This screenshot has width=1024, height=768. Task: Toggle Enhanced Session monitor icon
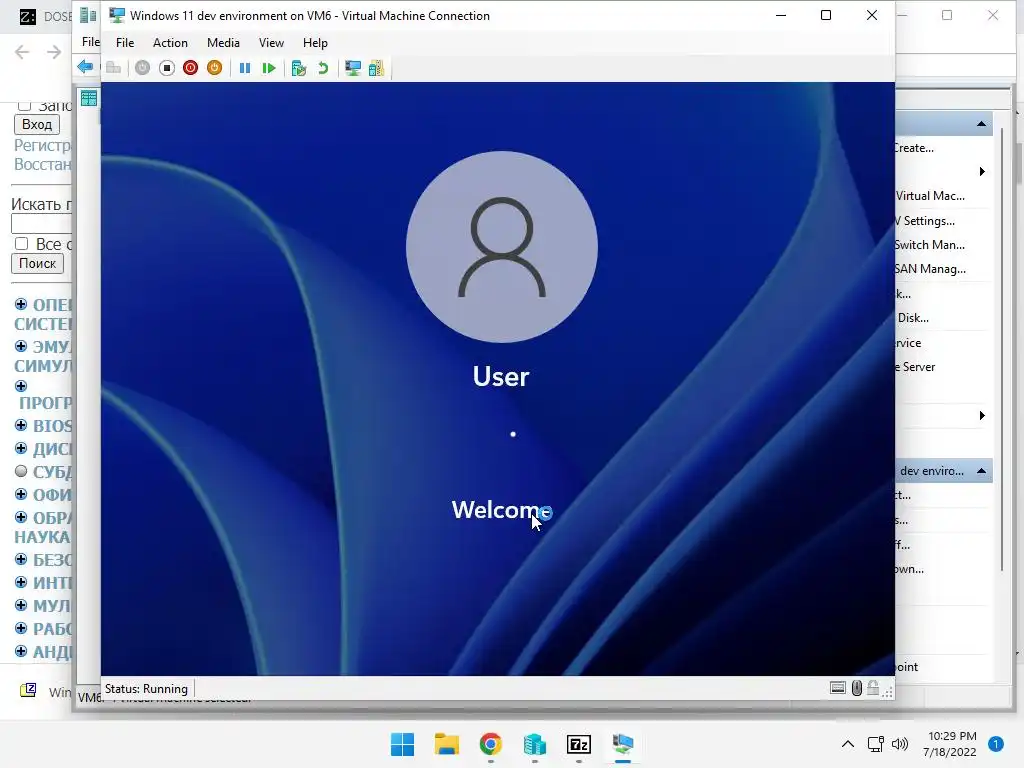click(x=353, y=68)
